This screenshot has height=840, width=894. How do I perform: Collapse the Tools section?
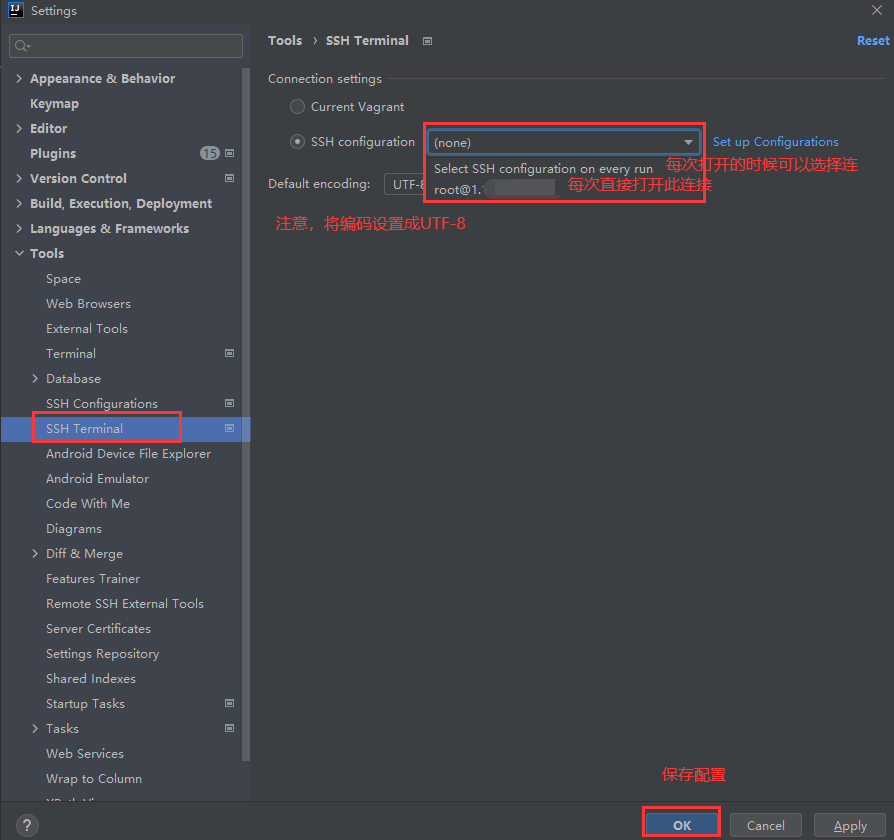(x=19, y=253)
